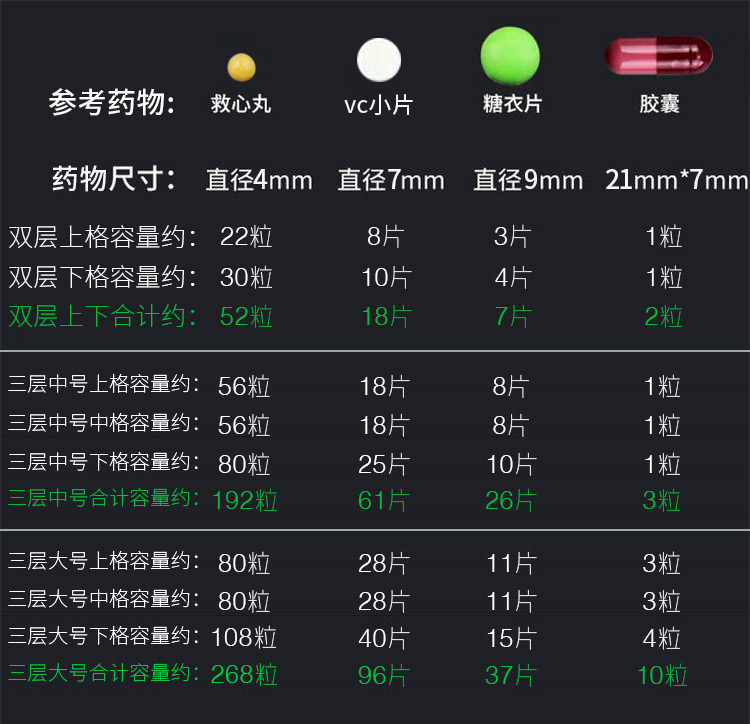Click the 药物尺寸 heading
The width and height of the screenshot is (750, 724).
[x=114, y=180]
